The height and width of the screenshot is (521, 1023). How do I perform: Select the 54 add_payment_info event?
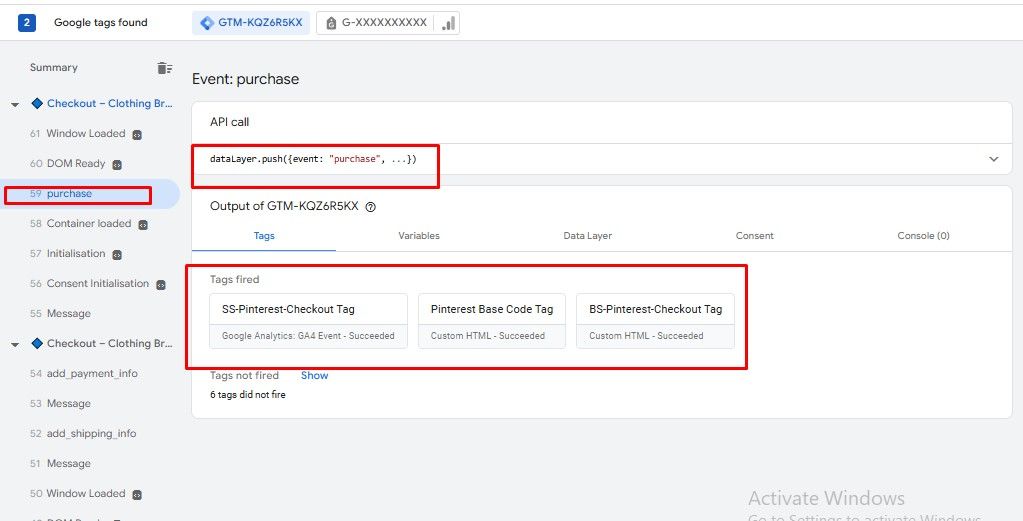click(91, 374)
